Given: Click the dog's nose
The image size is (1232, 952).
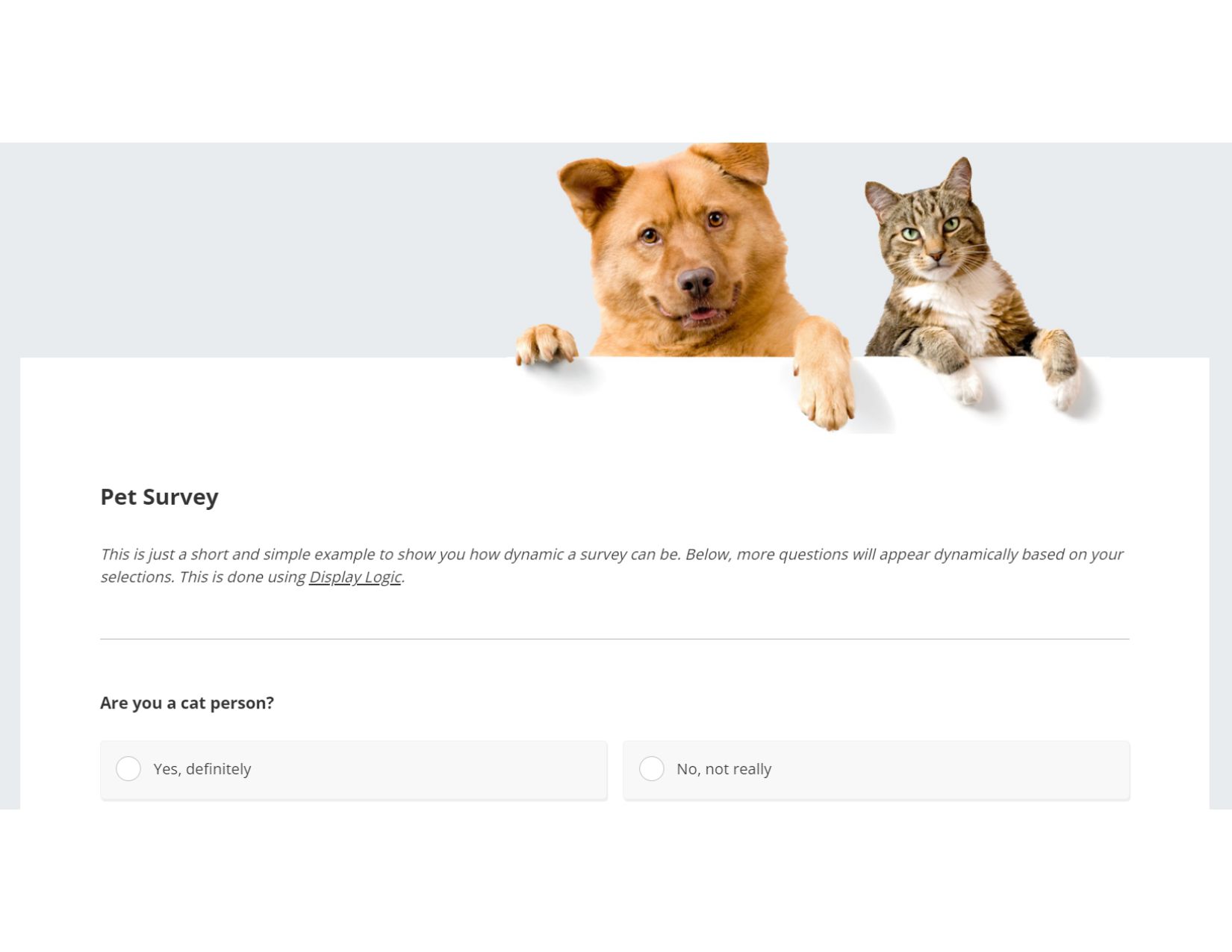Looking at the screenshot, I should pos(696,282).
